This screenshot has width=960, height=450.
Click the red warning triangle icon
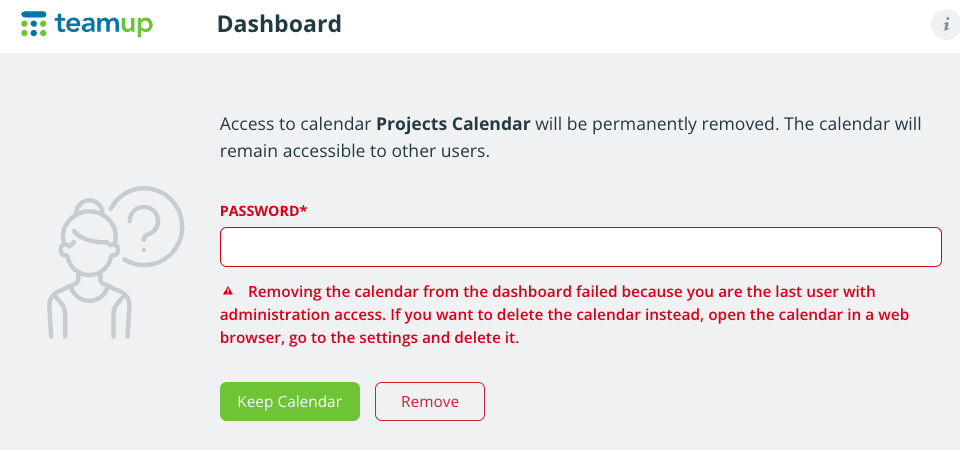pyautogui.click(x=228, y=291)
